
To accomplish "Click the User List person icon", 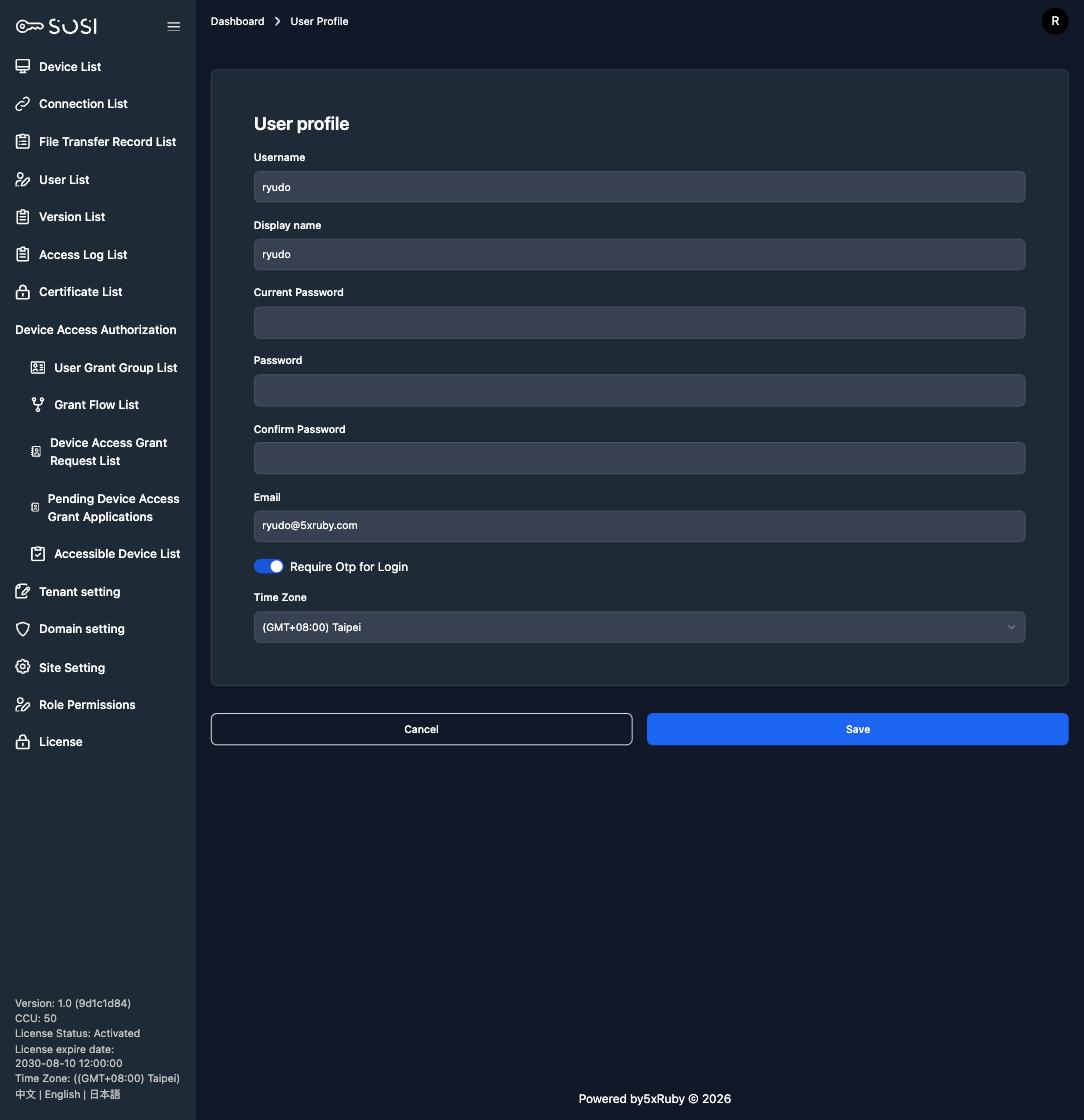I will click(23, 179).
